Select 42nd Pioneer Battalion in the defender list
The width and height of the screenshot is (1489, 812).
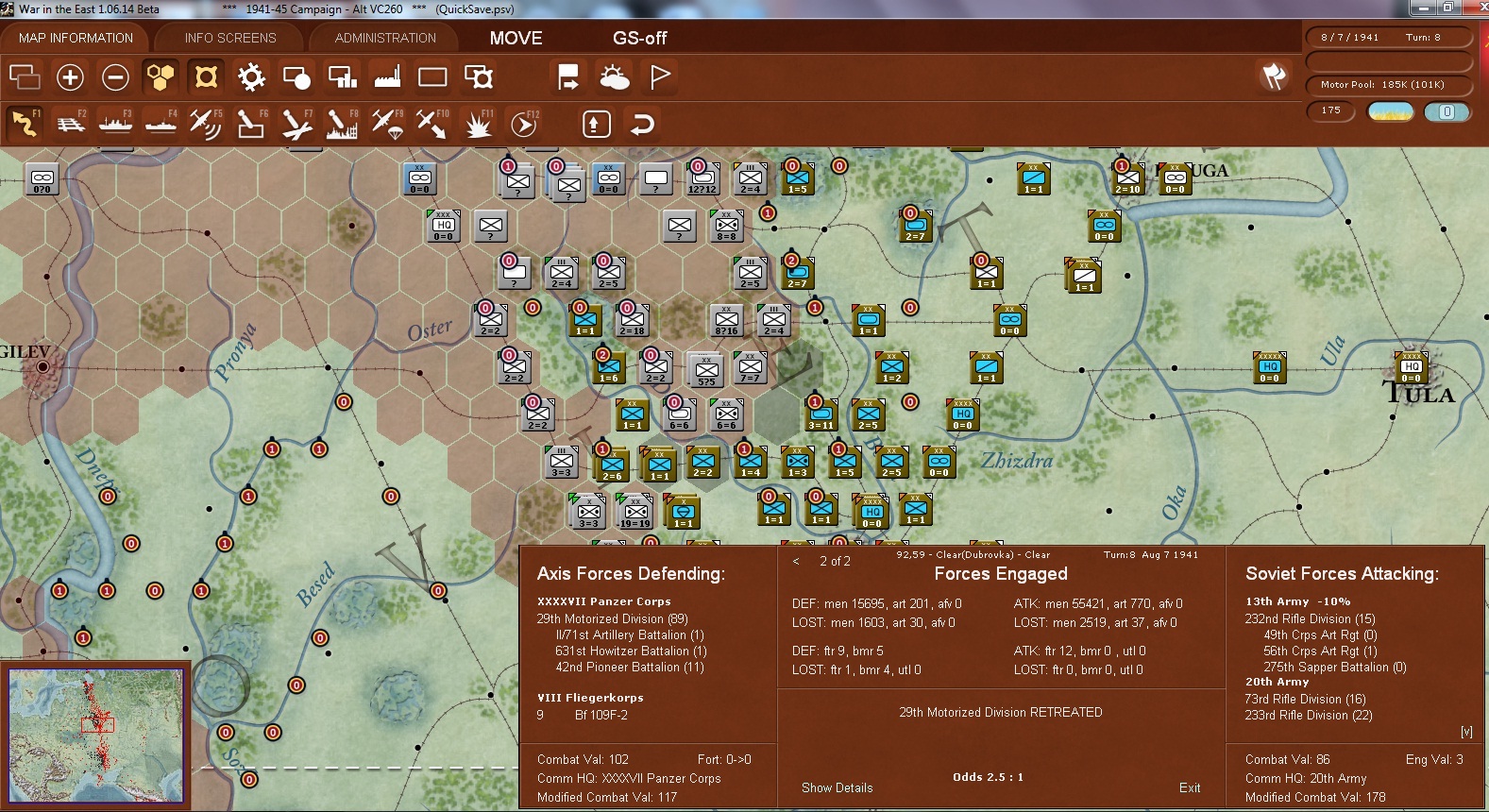tap(630, 667)
